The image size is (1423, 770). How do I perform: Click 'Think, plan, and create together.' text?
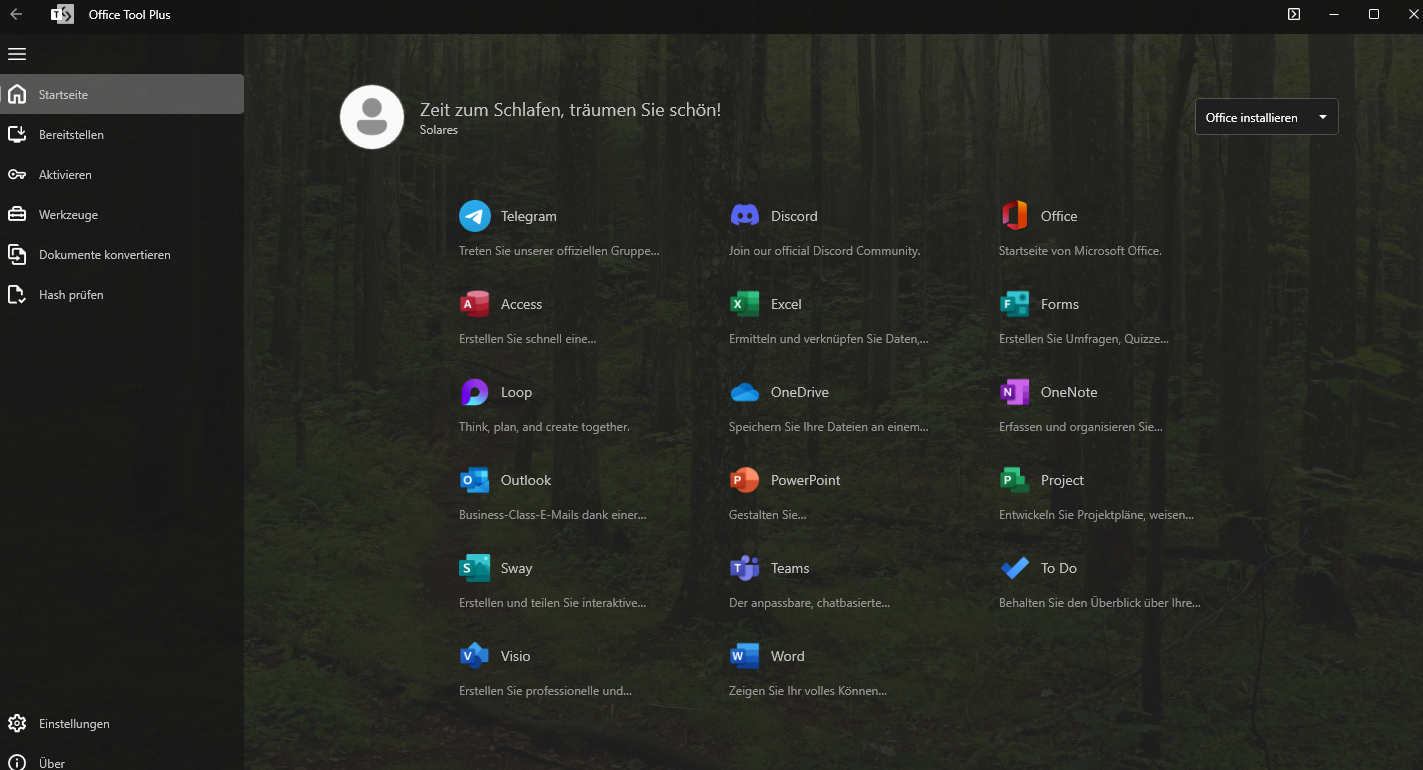pos(544,427)
